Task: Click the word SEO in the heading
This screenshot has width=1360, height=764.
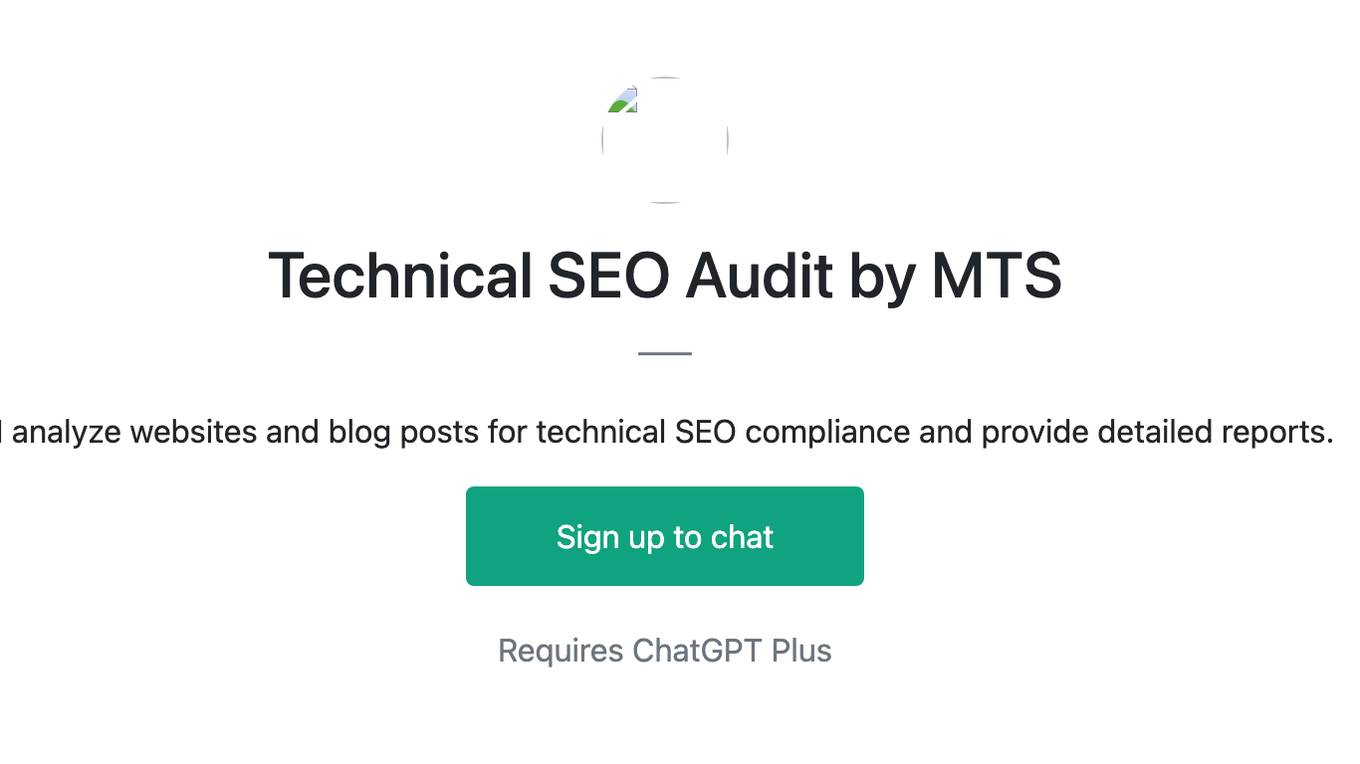Action: (609, 275)
